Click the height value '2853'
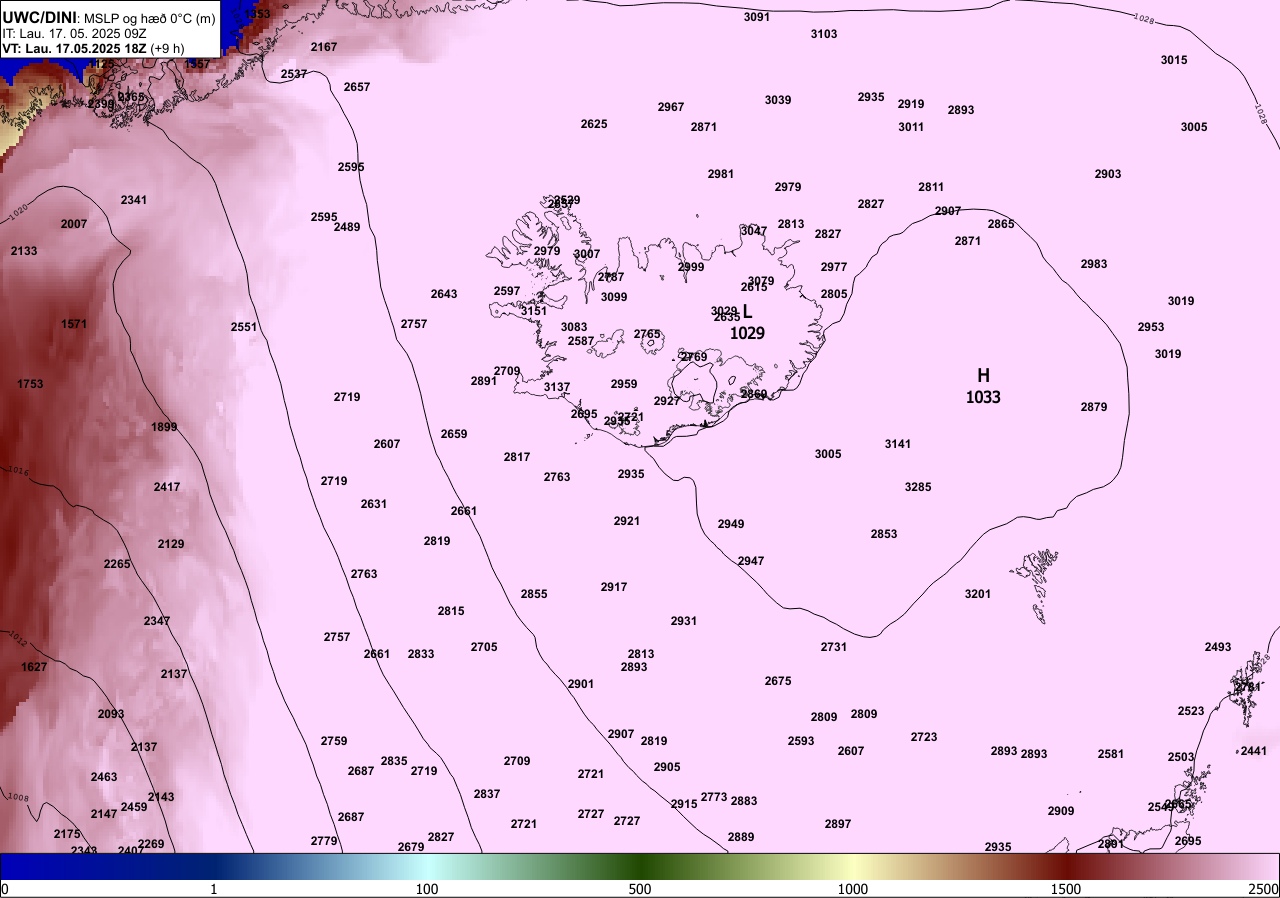Image resolution: width=1280 pixels, height=898 pixels. pyautogui.click(x=884, y=534)
